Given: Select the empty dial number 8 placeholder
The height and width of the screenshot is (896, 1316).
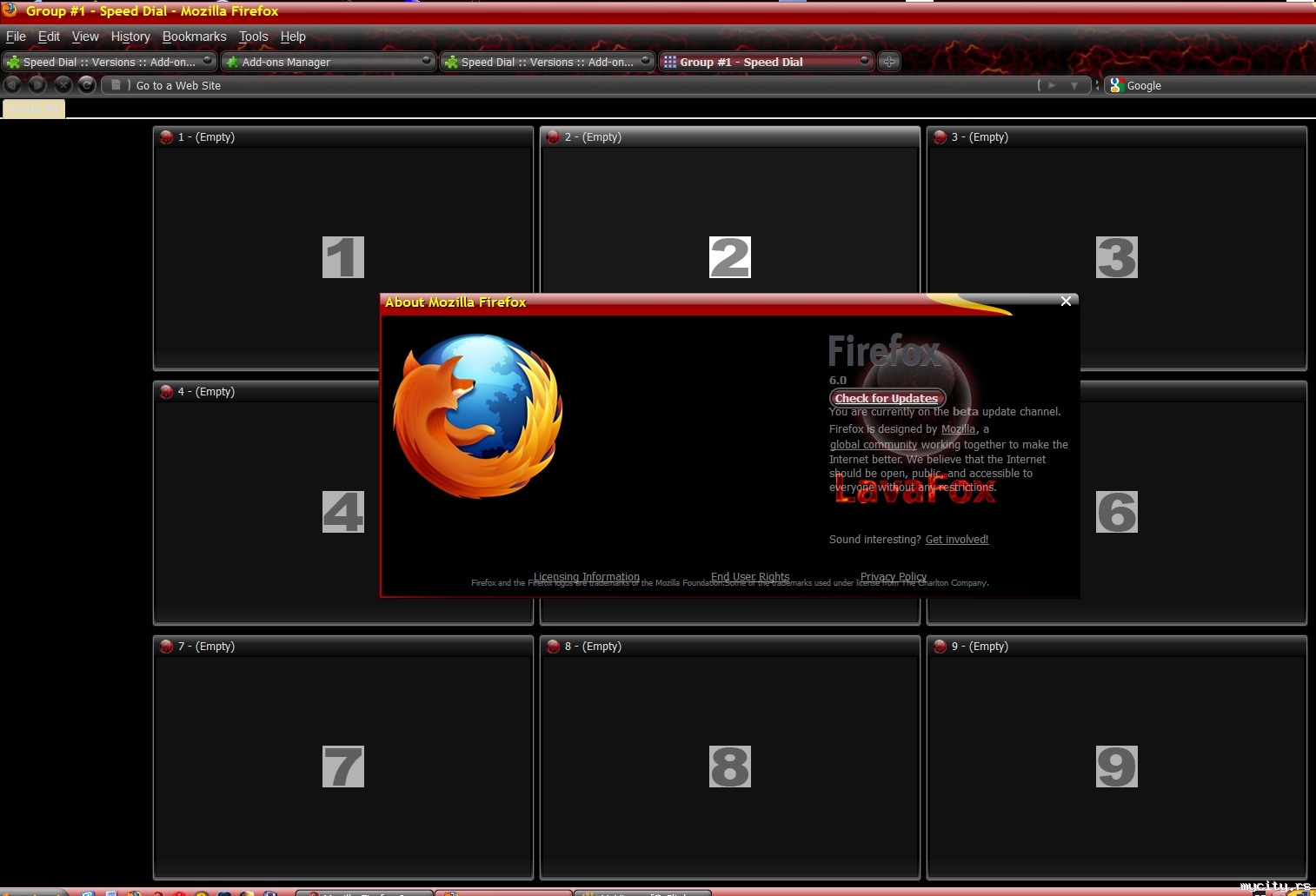Looking at the screenshot, I should coord(730,767).
